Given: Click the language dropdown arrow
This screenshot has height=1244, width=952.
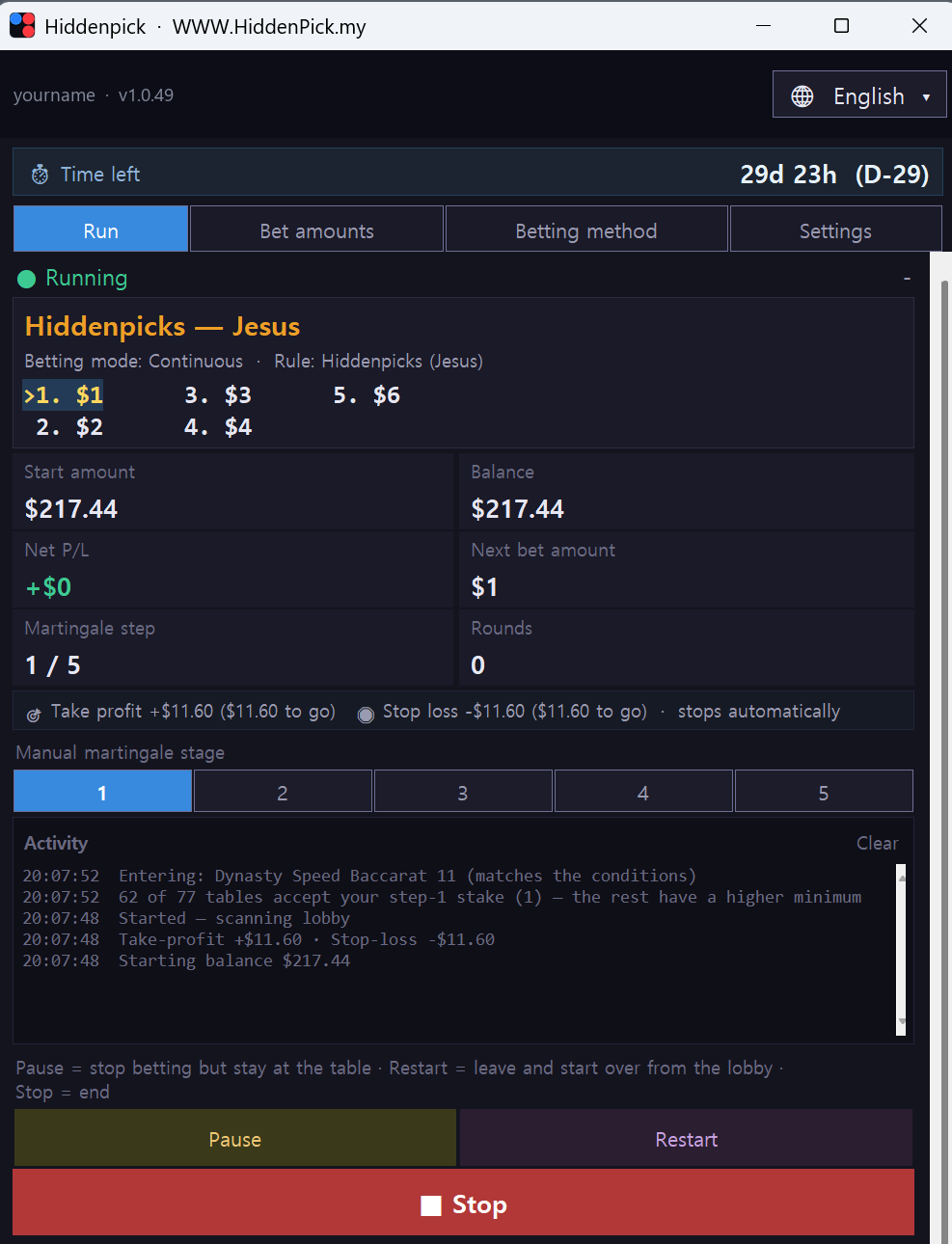Looking at the screenshot, I should click(x=926, y=97).
